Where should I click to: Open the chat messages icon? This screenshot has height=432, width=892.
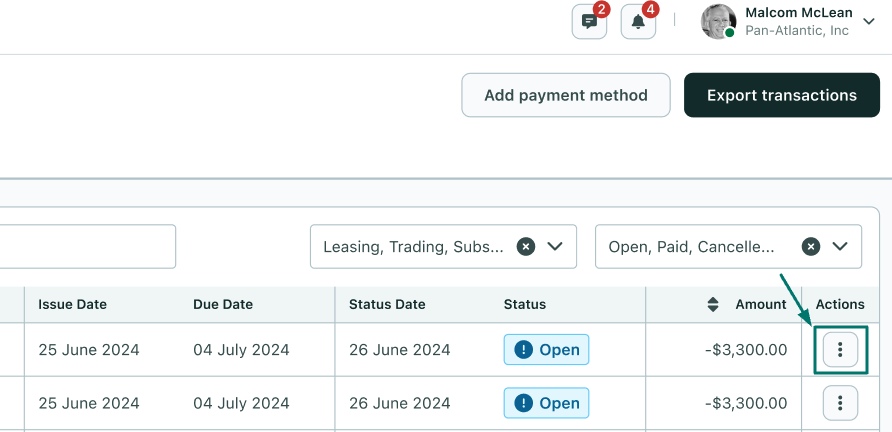click(589, 22)
